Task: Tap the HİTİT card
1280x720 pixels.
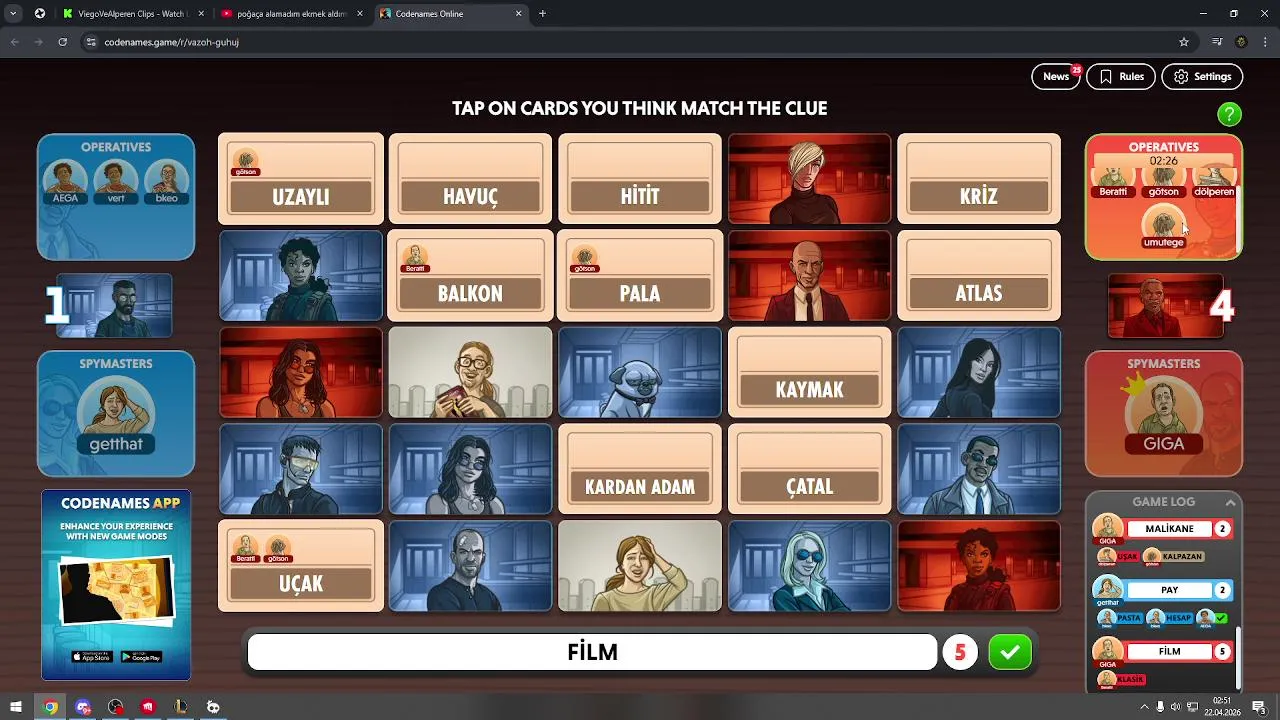Action: [640, 178]
